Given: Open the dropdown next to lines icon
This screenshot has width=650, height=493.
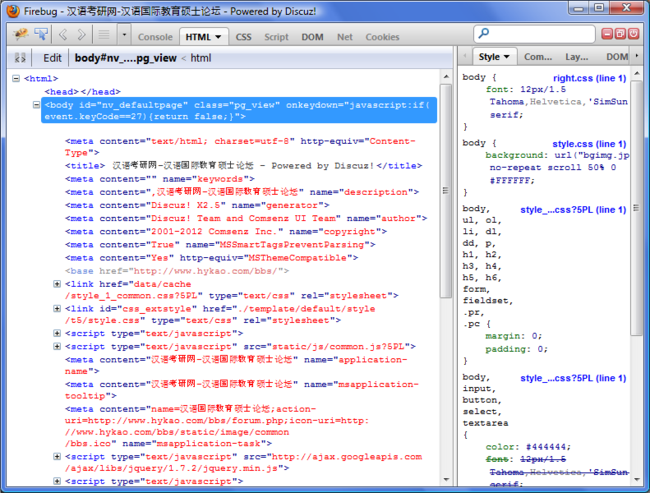Looking at the screenshot, I should [x=124, y=35].
